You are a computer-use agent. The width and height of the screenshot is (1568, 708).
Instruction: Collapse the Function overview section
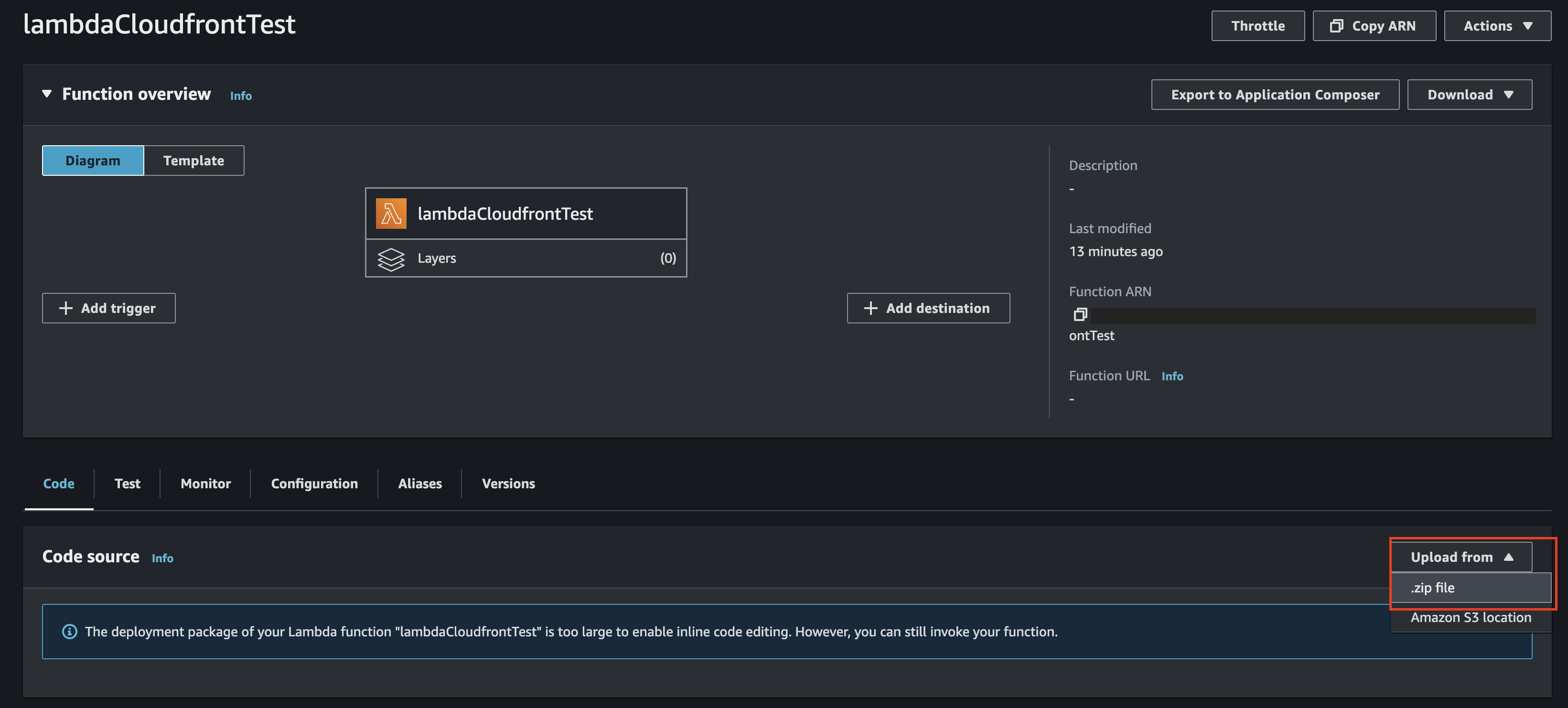coord(47,94)
